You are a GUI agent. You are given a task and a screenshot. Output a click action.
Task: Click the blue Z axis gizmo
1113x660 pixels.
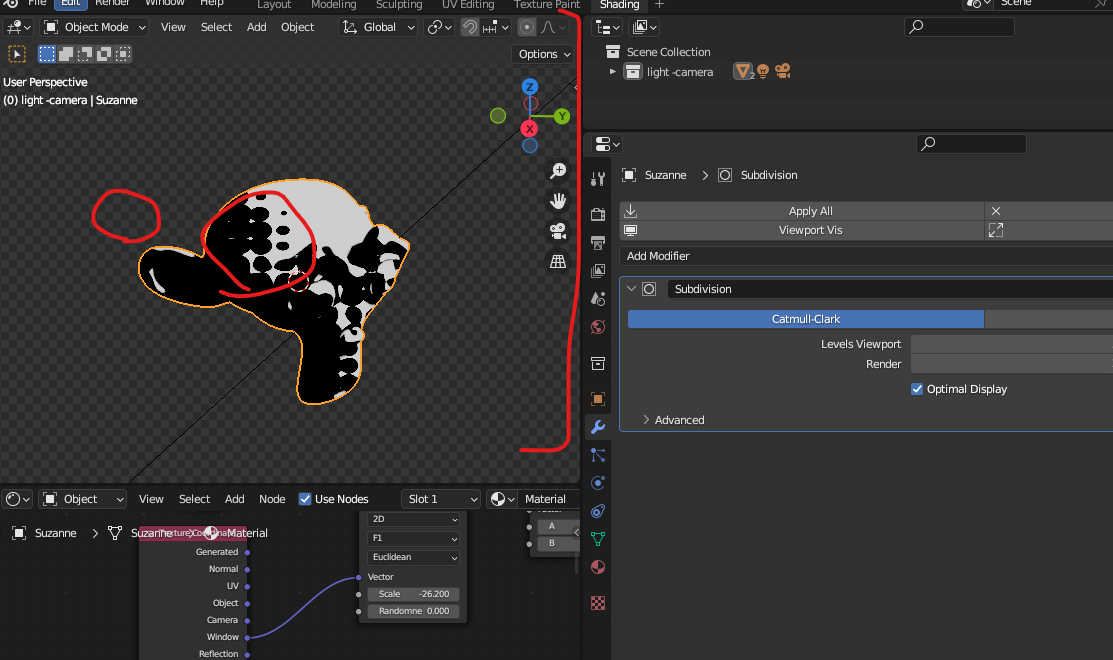530,87
